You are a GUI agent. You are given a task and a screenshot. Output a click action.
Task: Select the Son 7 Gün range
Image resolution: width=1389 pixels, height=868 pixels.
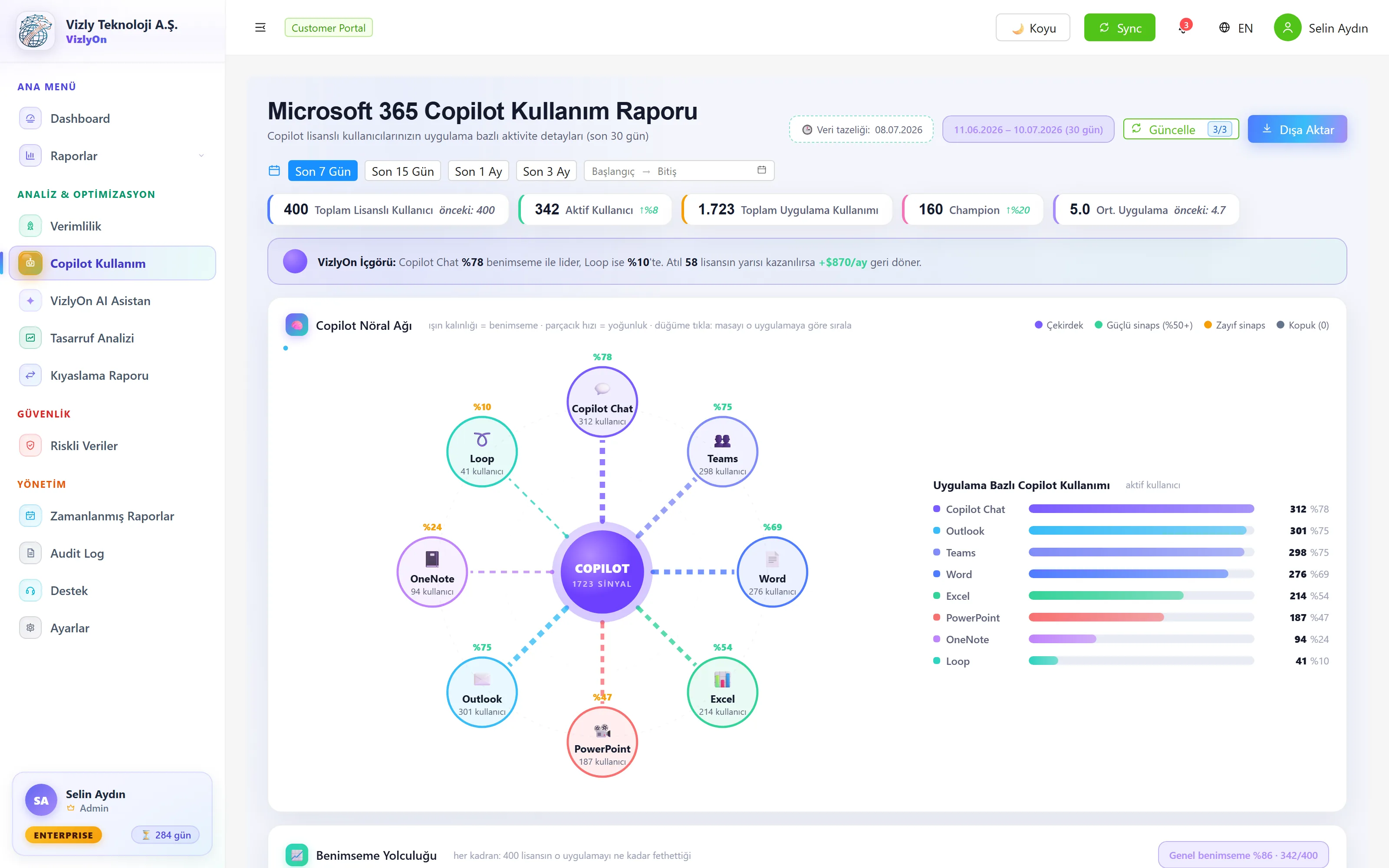click(323, 171)
